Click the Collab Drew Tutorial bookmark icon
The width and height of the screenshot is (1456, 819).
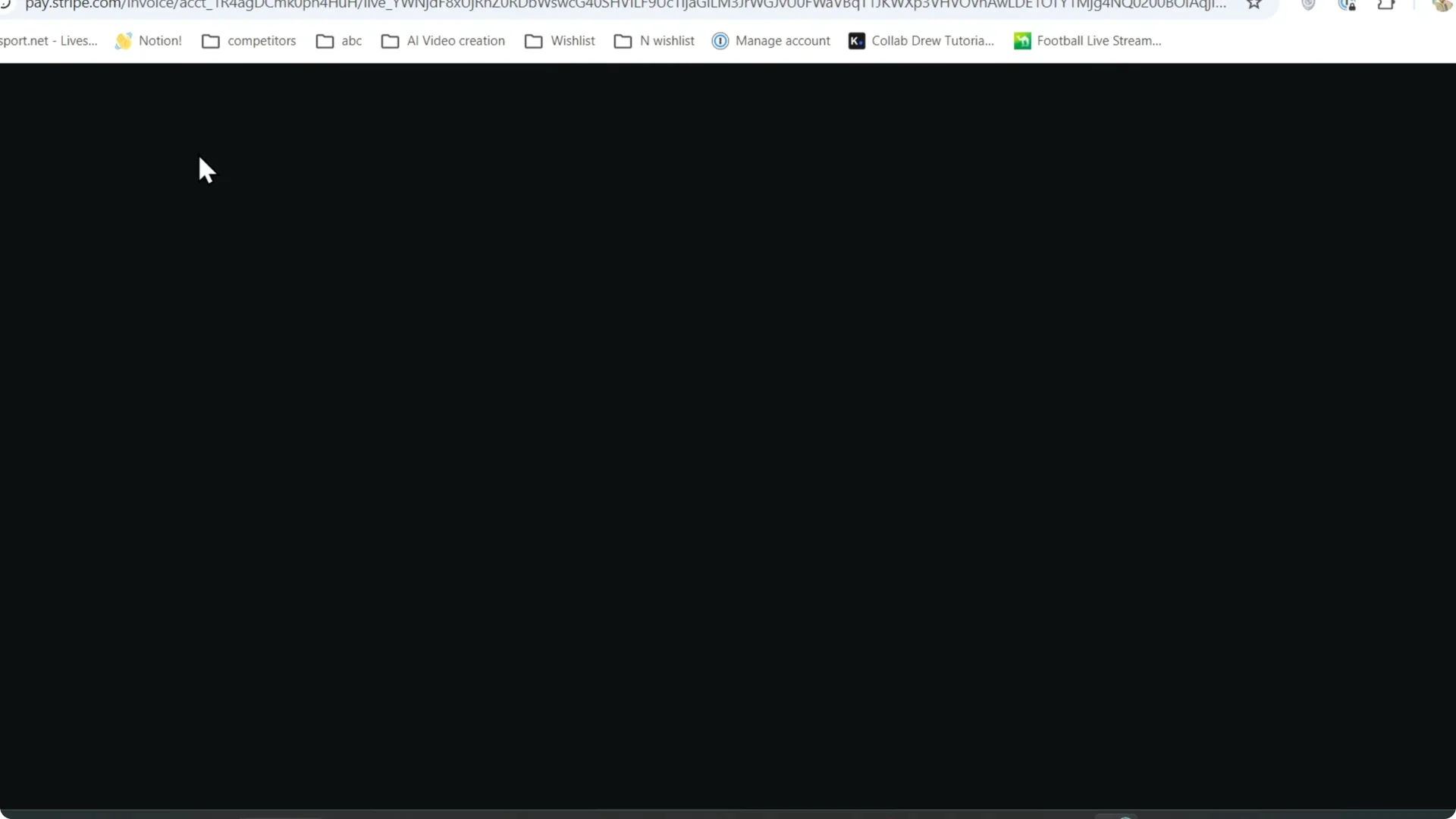pyautogui.click(x=857, y=40)
